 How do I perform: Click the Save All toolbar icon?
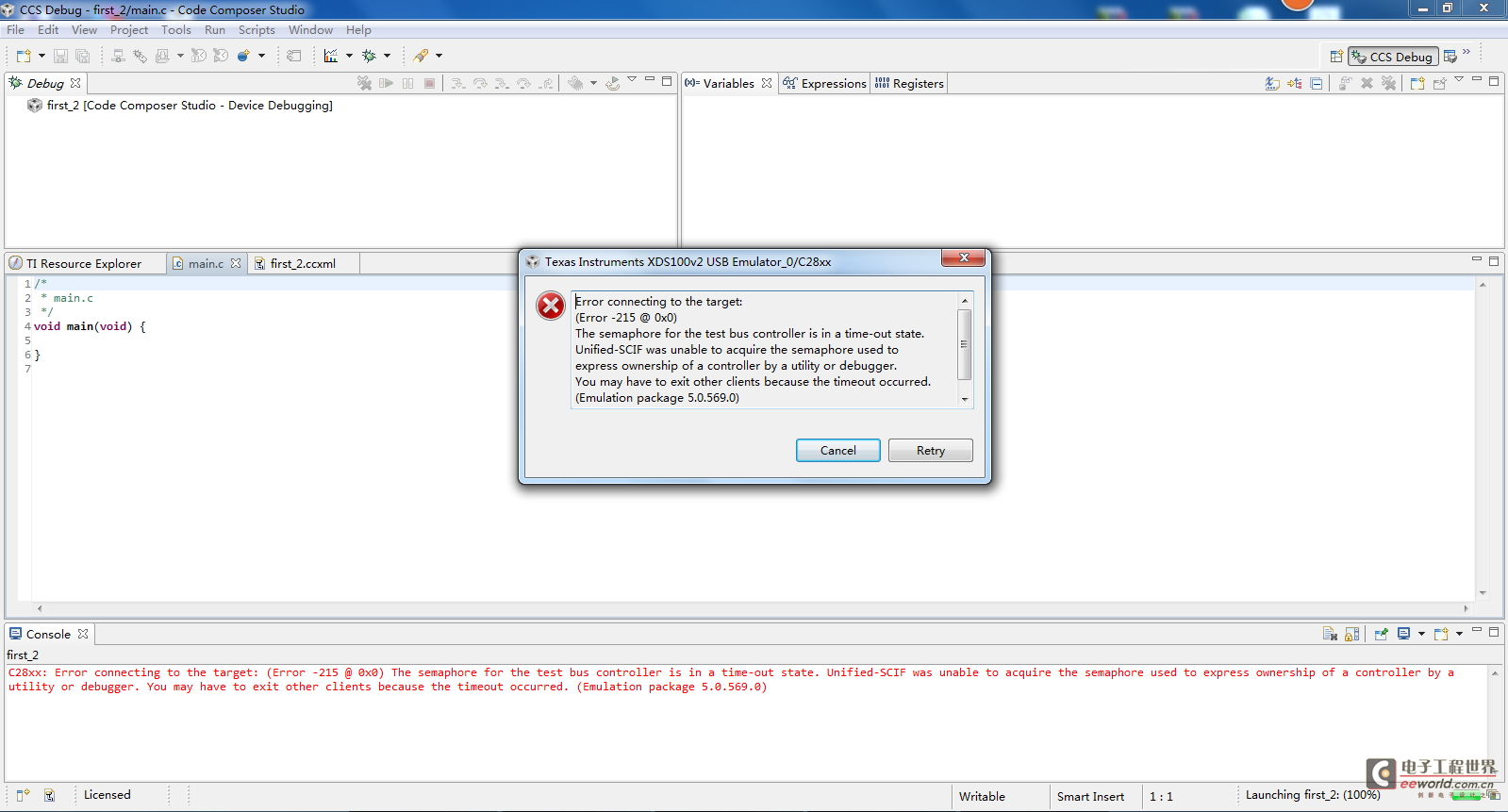83,57
